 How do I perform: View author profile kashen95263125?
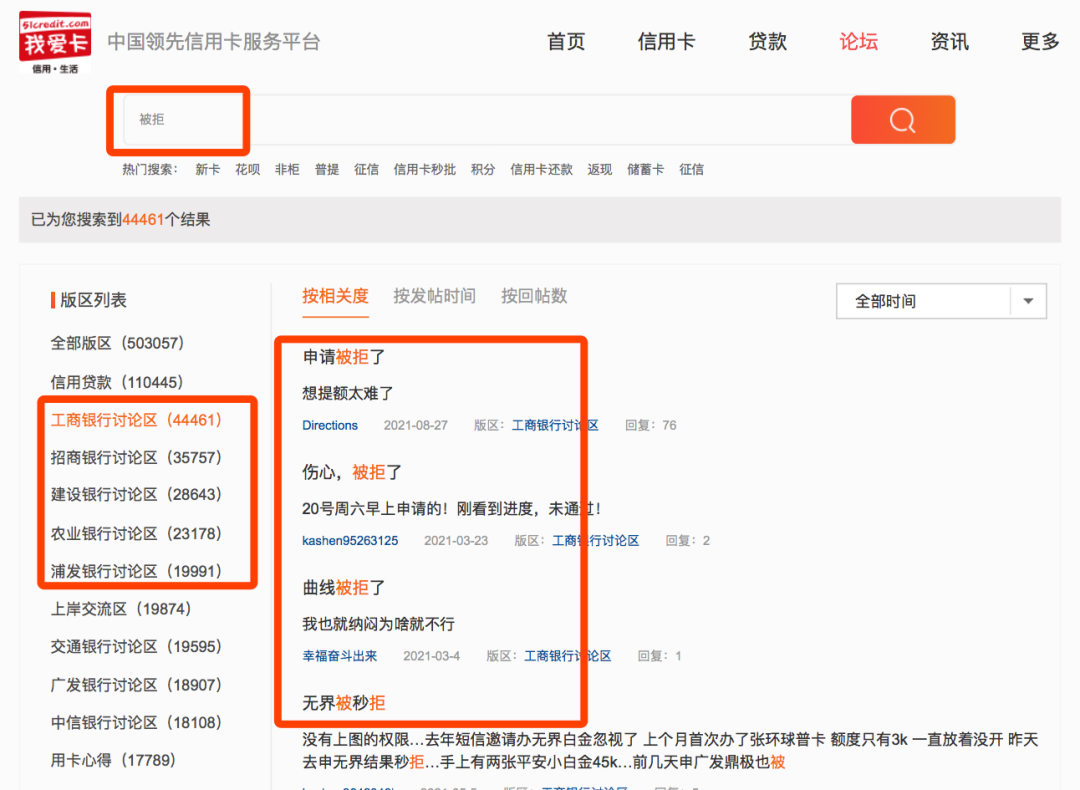point(350,541)
